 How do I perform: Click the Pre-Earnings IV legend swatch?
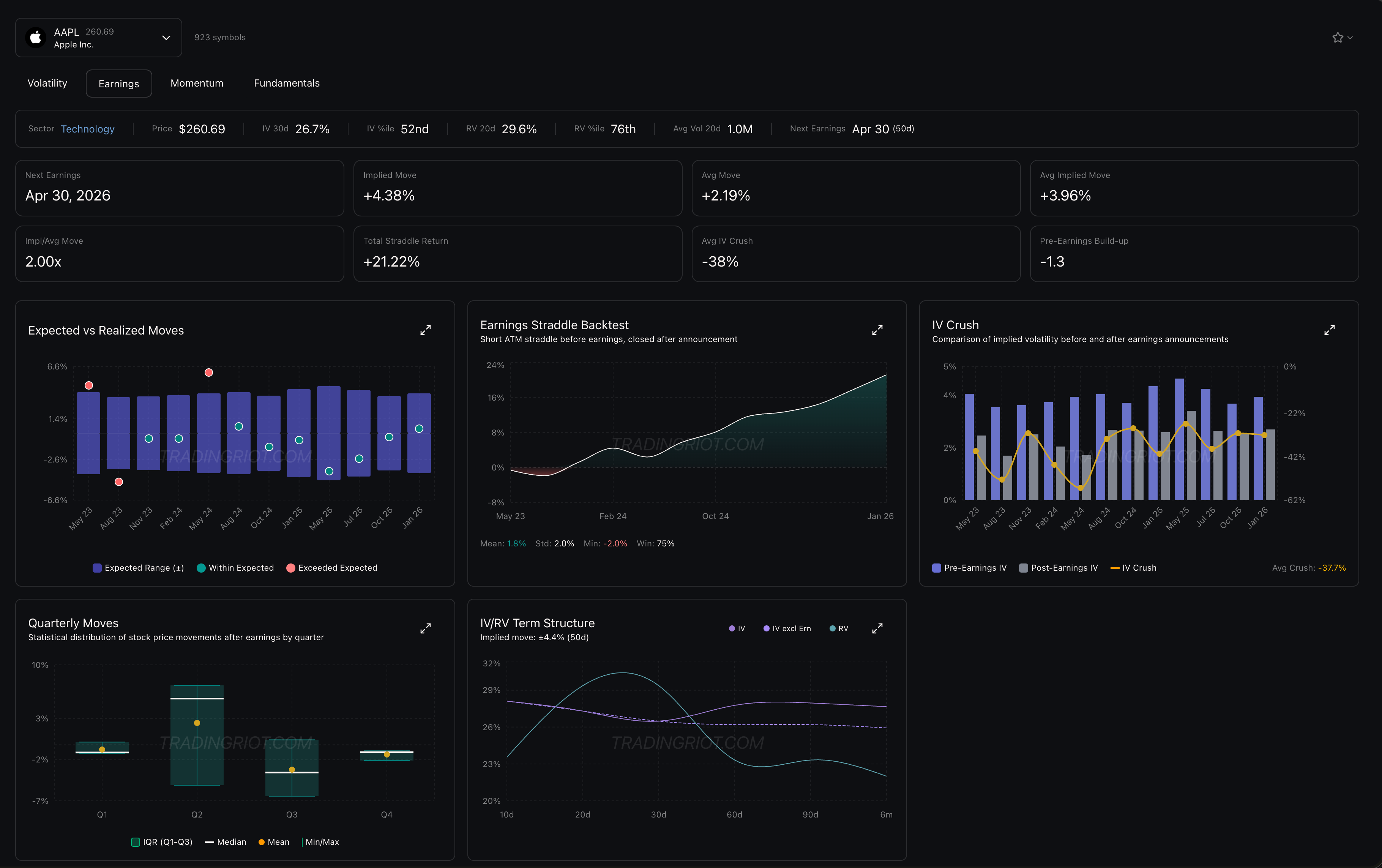point(937,568)
